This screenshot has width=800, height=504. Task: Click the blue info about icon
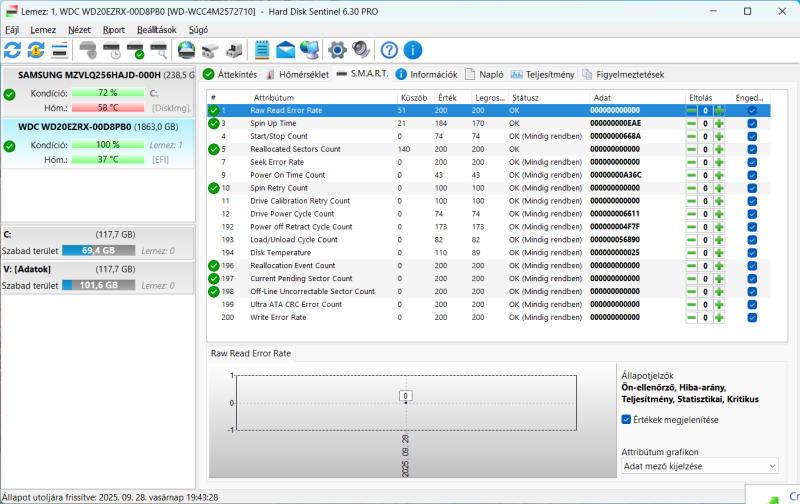[x=412, y=50]
